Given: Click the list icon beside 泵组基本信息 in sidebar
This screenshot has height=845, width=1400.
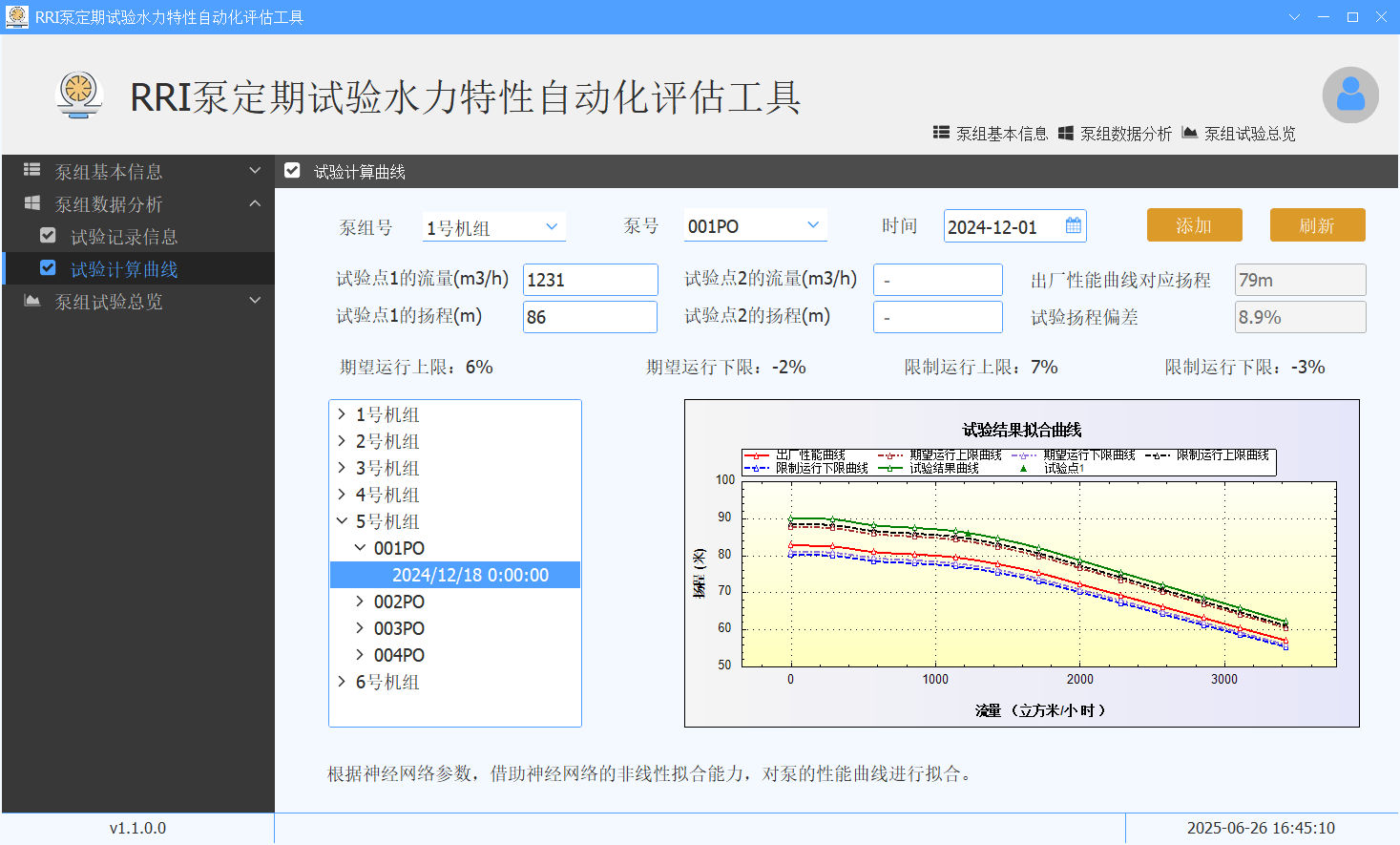Looking at the screenshot, I should (32, 170).
